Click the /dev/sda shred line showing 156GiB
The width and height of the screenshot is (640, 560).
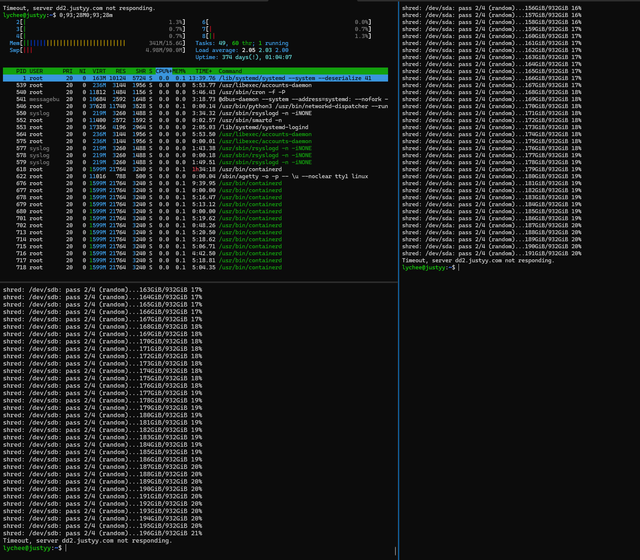pyautogui.click(x=491, y=8)
